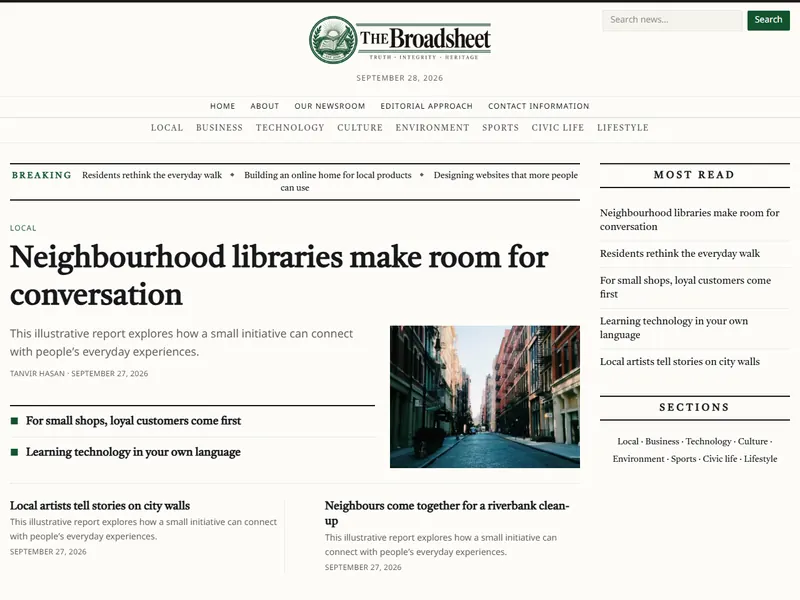This screenshot has width=800, height=600.
Task: Open the Home menu item
Action: [222, 106]
